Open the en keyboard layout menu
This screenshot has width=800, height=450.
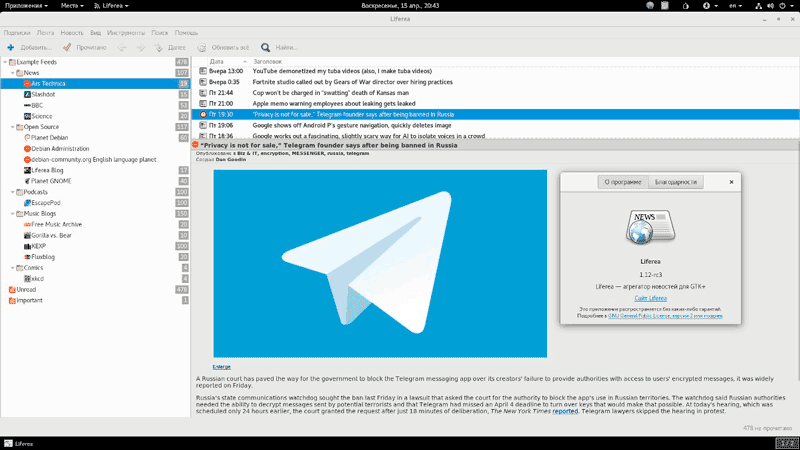click(x=735, y=6)
